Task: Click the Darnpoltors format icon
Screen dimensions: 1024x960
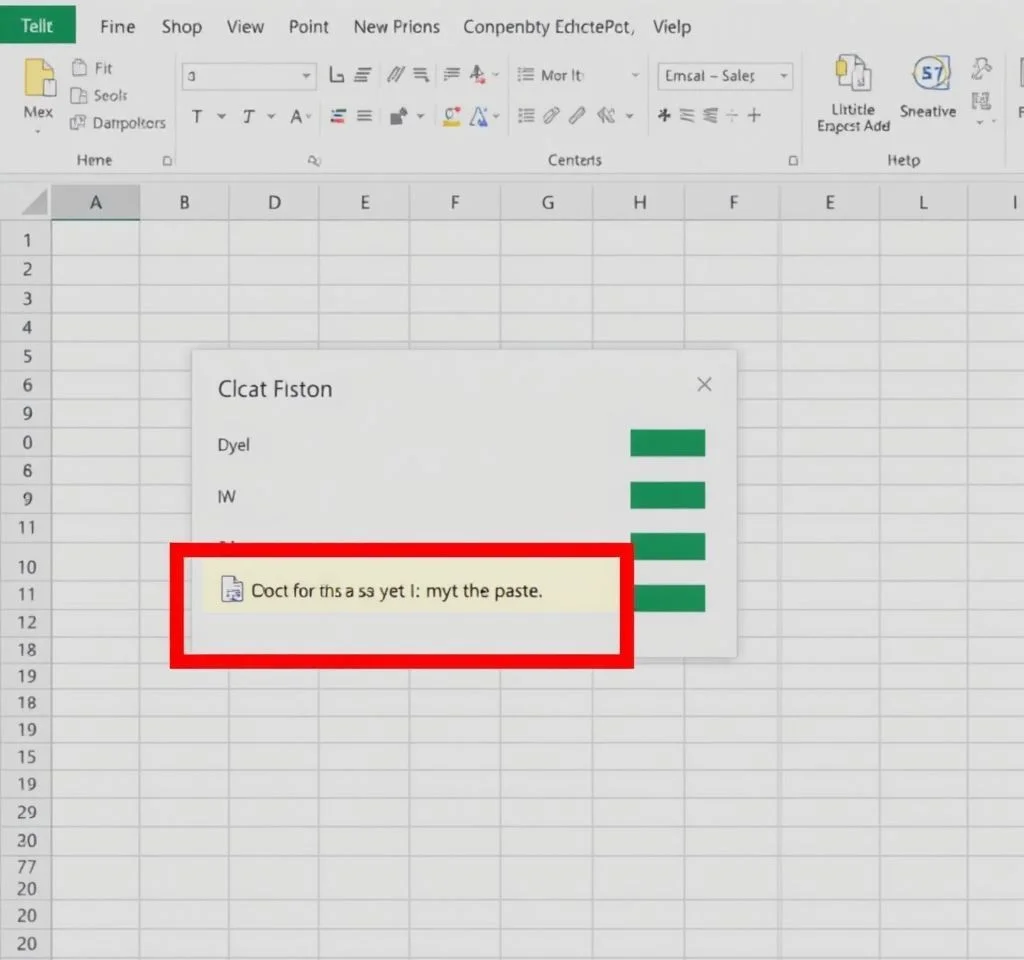Action: pyautogui.click(x=78, y=123)
